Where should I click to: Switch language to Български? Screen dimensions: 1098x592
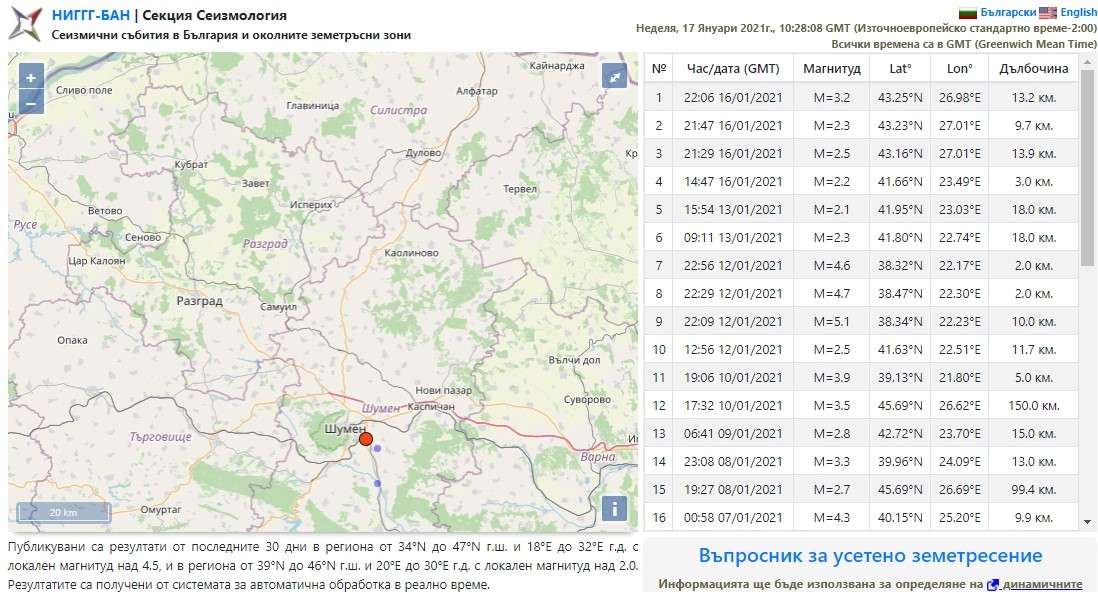click(x=1008, y=12)
